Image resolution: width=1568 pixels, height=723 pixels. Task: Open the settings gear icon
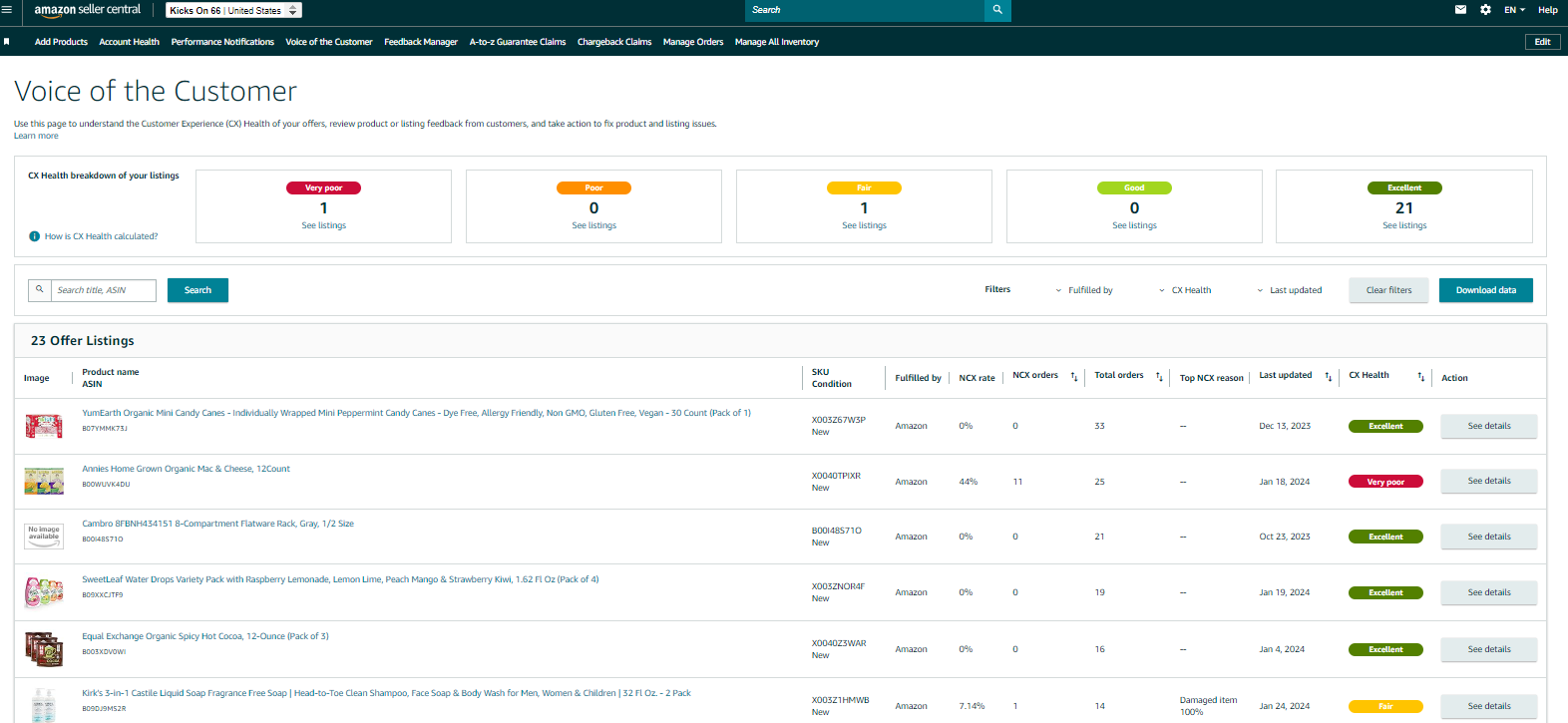pyautogui.click(x=1485, y=10)
